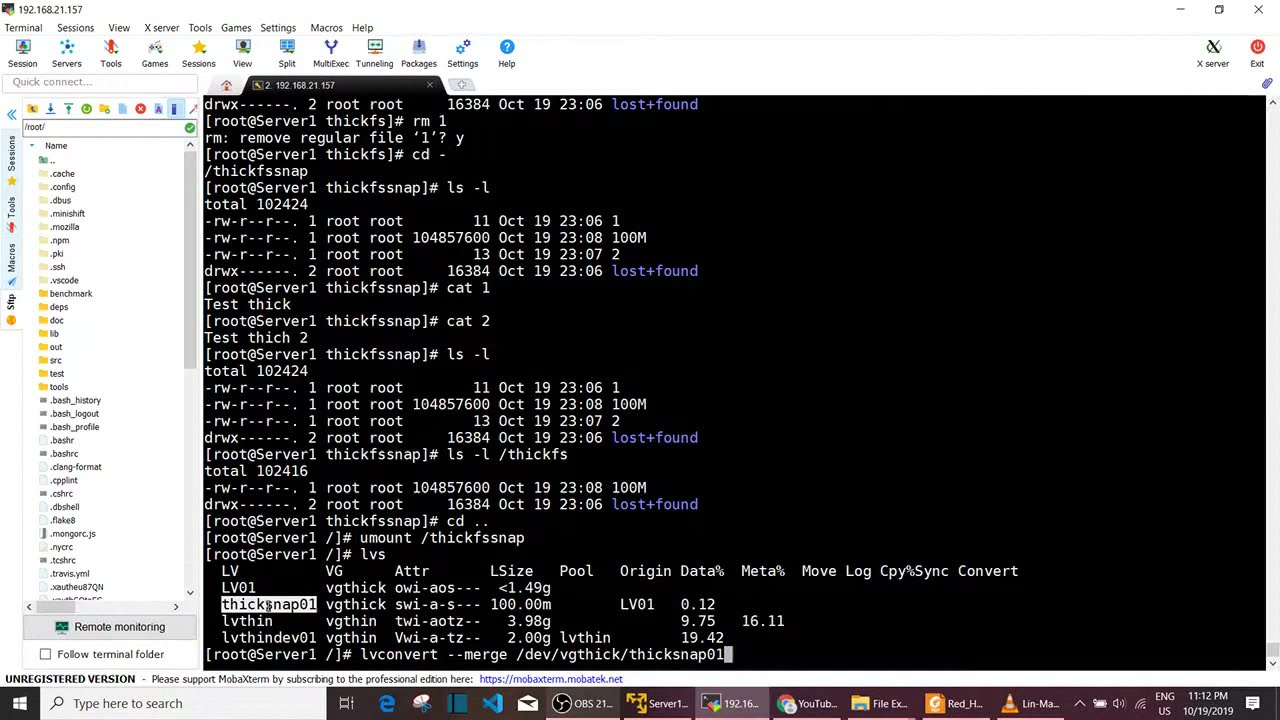This screenshot has height=720, width=1280.
Task: Click the file list scroll-up arrow
Action: (x=190, y=146)
